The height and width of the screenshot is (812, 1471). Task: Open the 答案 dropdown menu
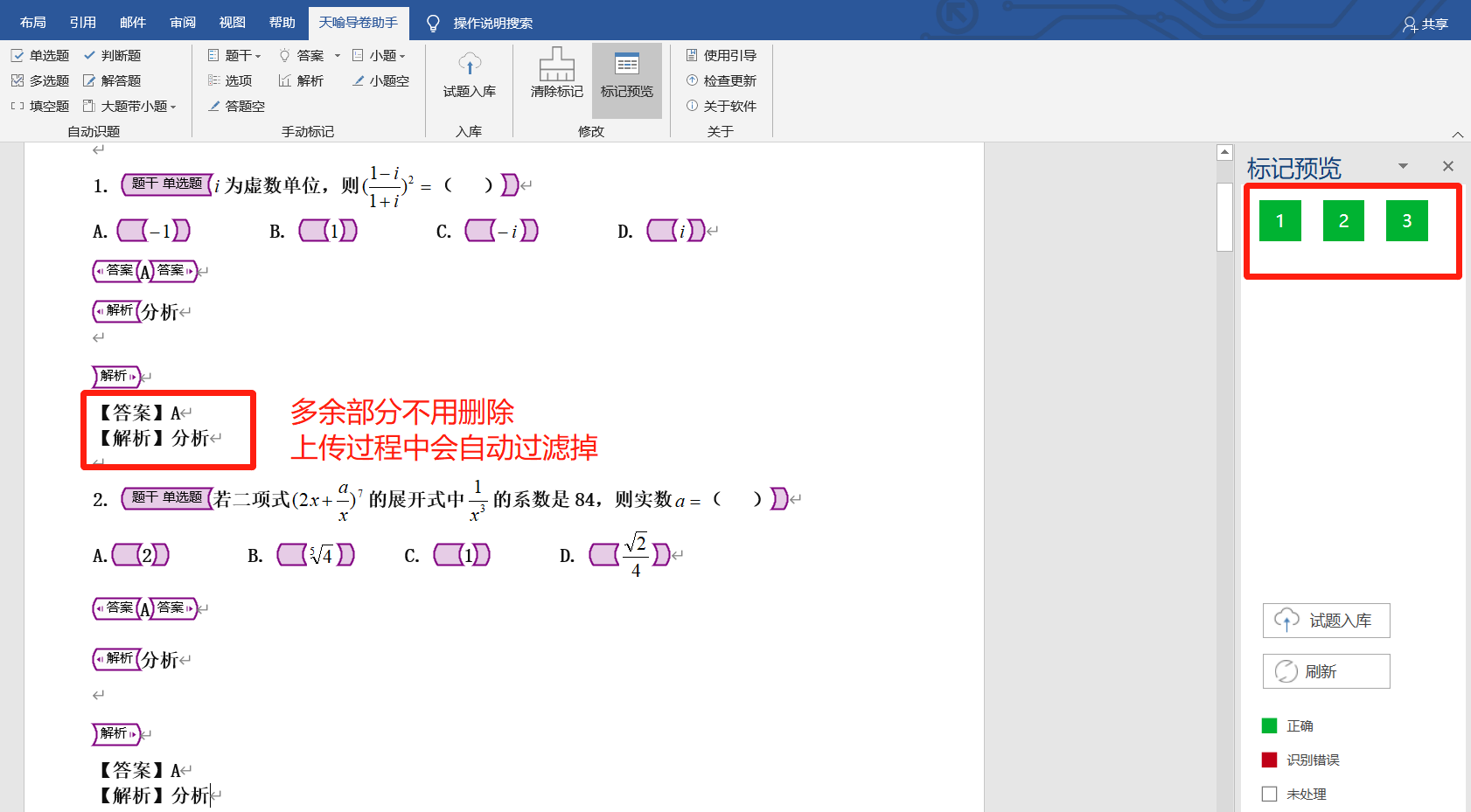coord(338,56)
